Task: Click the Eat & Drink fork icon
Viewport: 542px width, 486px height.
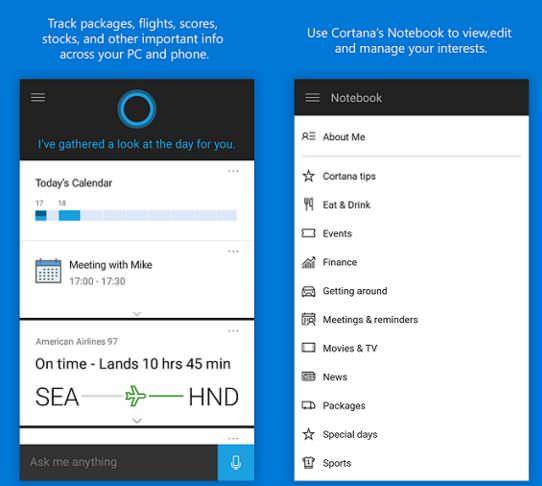Action: tap(309, 204)
